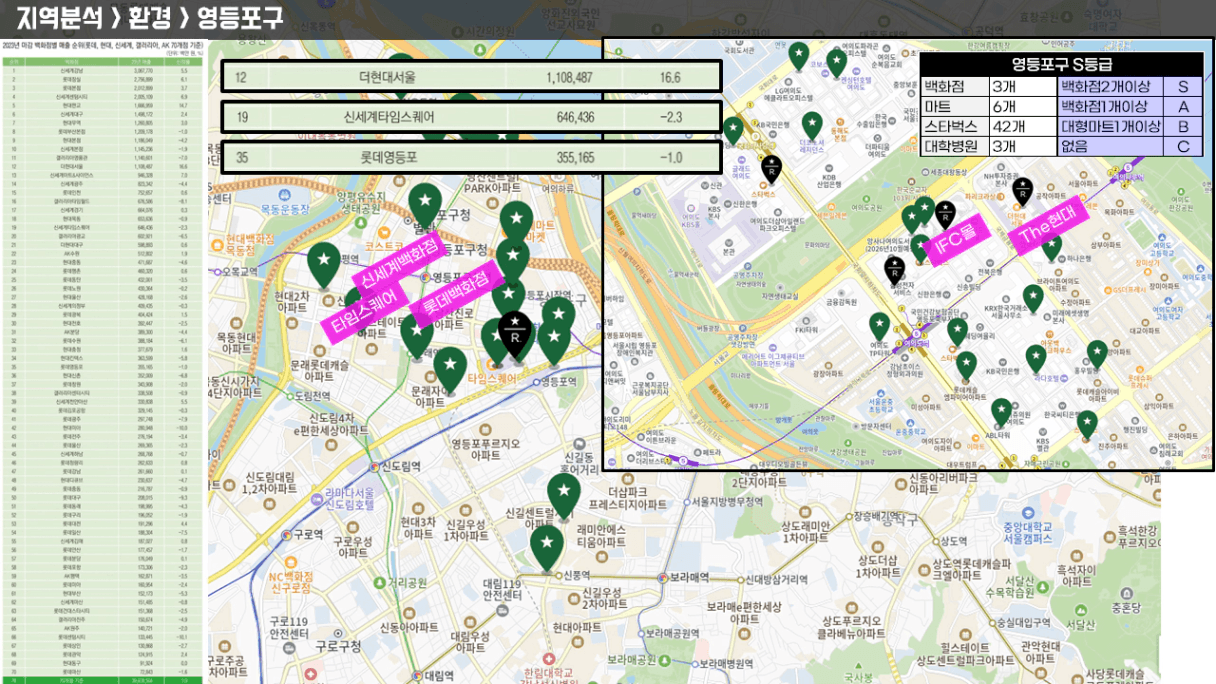Select the Reserve pin near 공작아파트

(x=1022, y=190)
